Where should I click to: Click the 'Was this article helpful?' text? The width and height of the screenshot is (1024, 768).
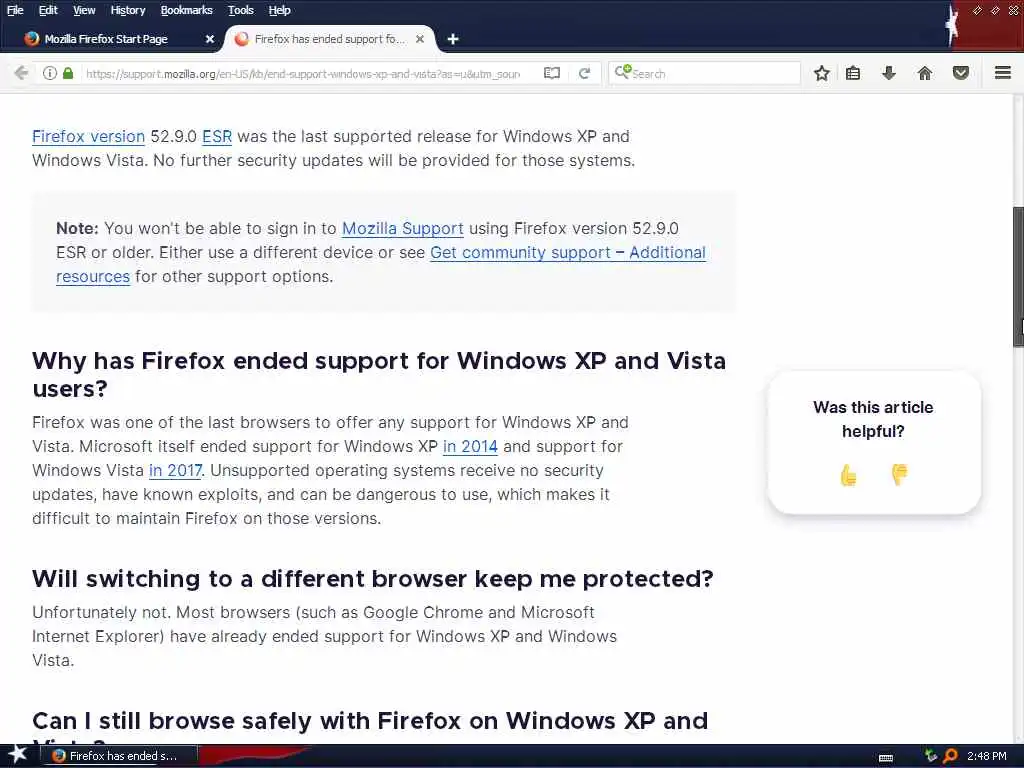(x=873, y=419)
